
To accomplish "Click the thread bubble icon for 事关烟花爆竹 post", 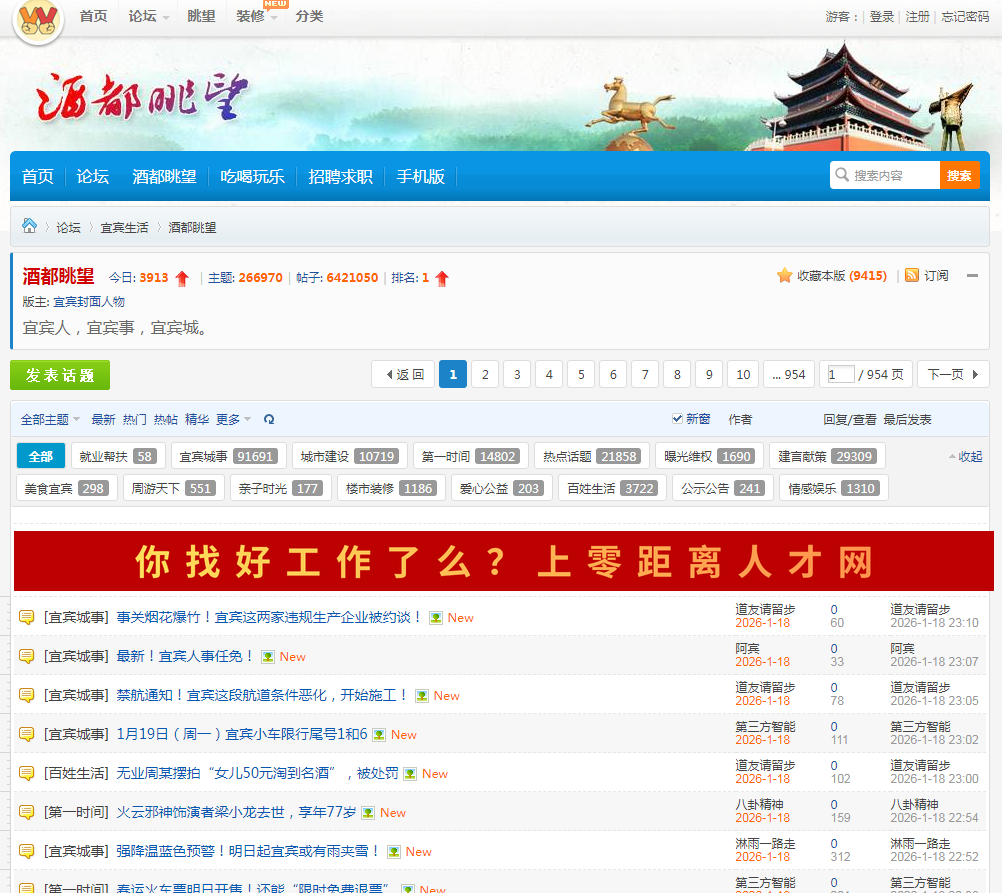I will [27, 618].
